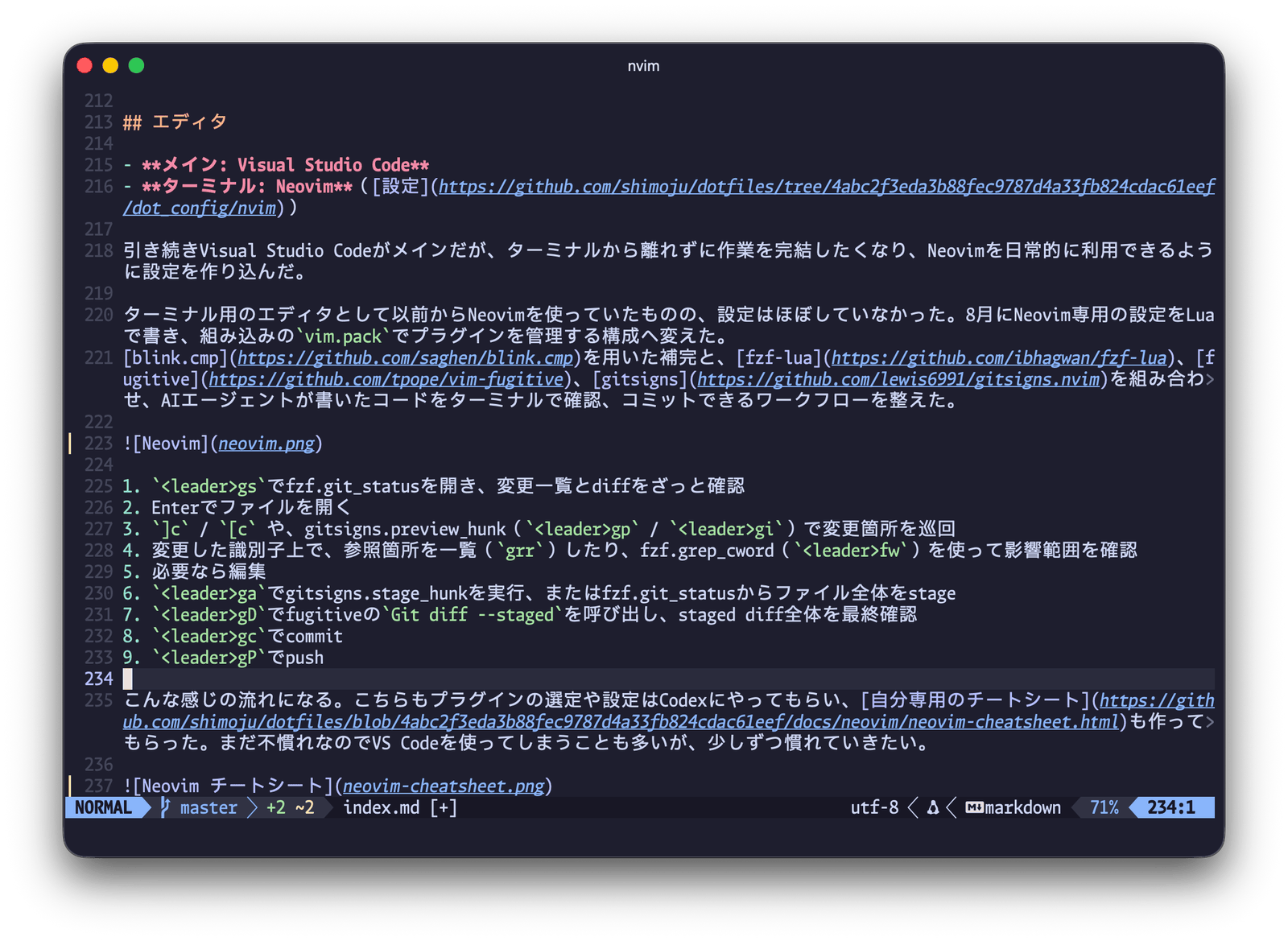Image resolution: width=1288 pixels, height=941 pixels.
Task: Click the 71% scroll position indicator
Action: pos(1104,807)
